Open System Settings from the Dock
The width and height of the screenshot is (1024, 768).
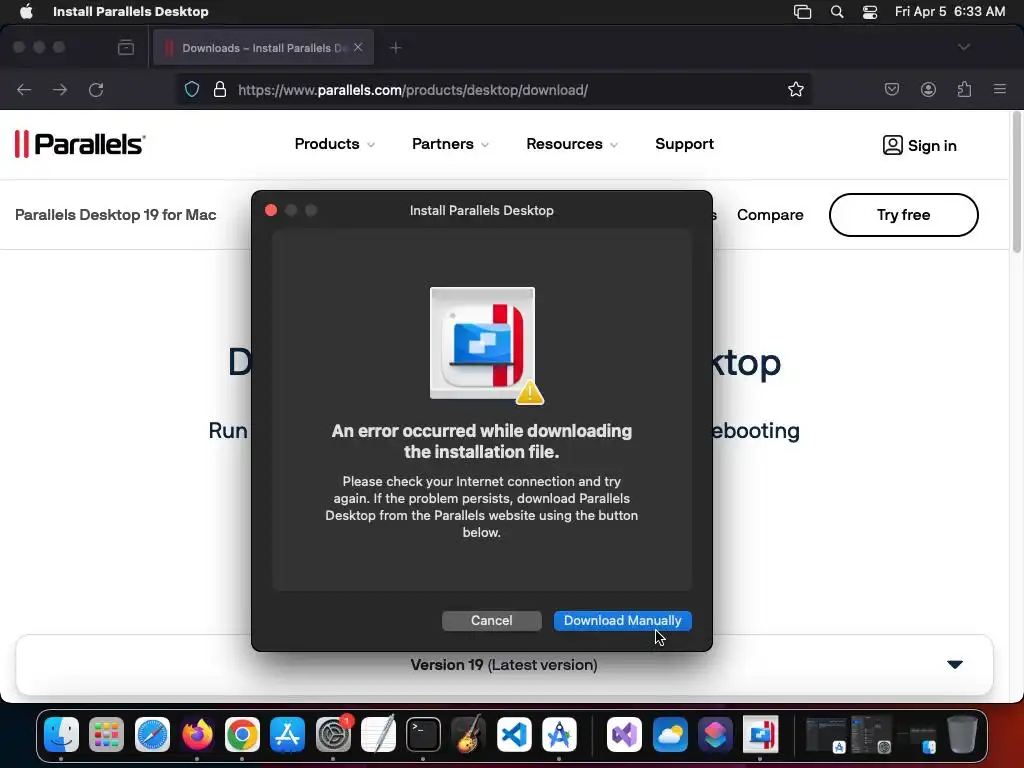click(x=333, y=735)
